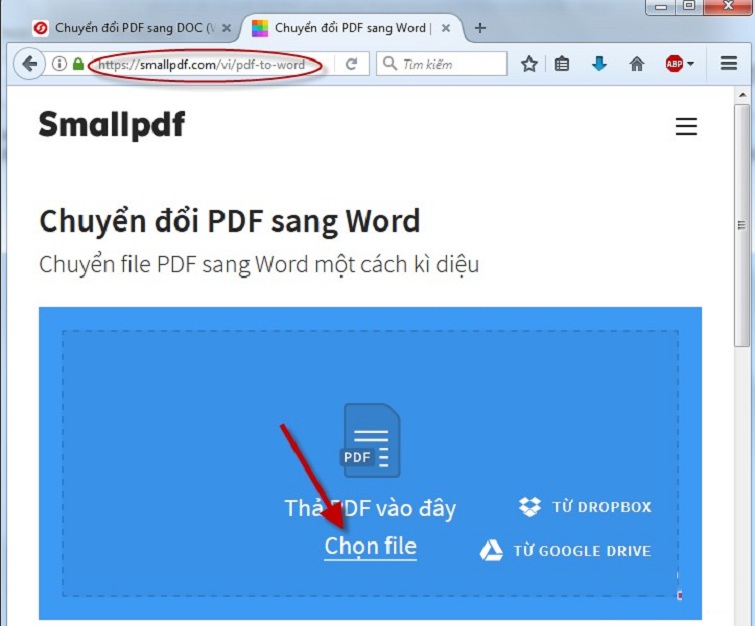Image resolution: width=755 pixels, height=626 pixels.
Task: Open the Firefox hamburger menu
Action: coord(729,64)
